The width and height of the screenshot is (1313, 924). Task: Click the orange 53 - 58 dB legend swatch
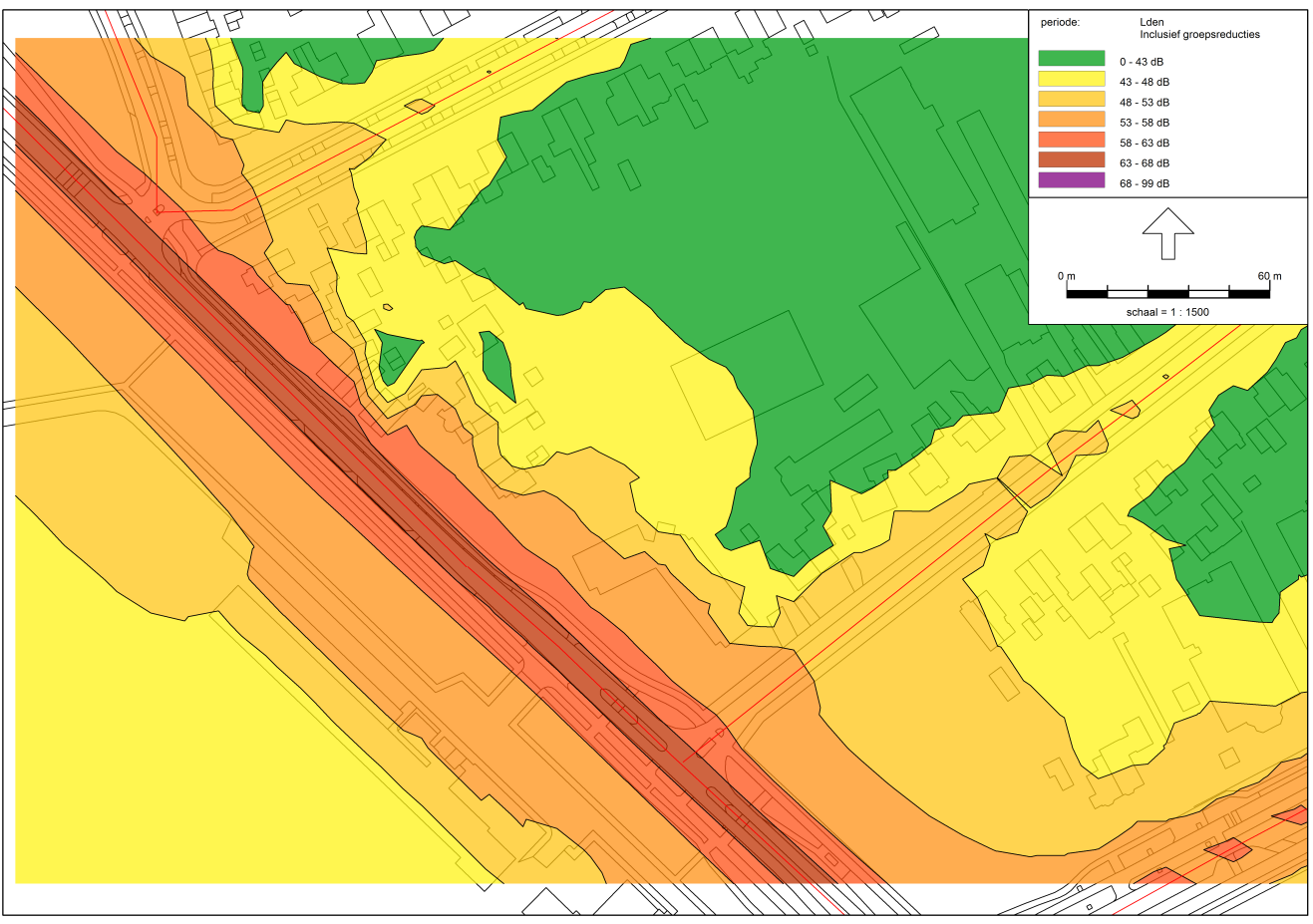pos(1072,120)
